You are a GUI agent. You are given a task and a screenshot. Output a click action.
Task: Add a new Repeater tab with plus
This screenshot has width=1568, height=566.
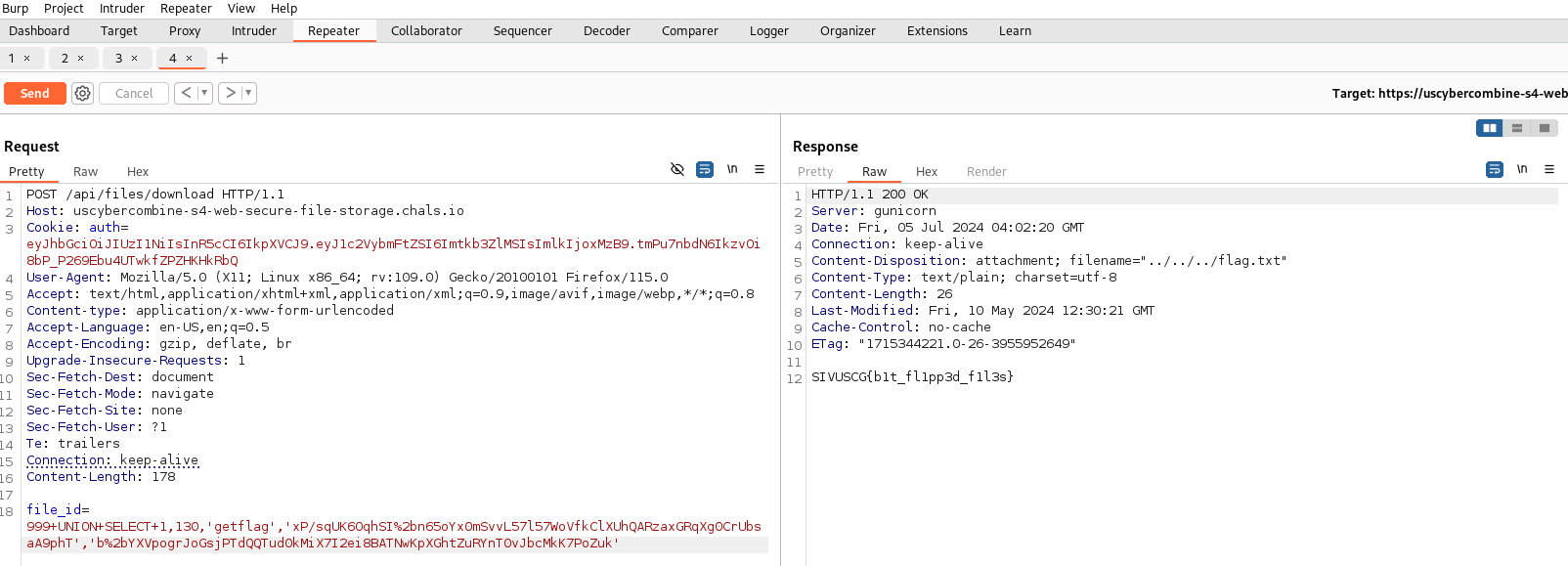click(223, 59)
